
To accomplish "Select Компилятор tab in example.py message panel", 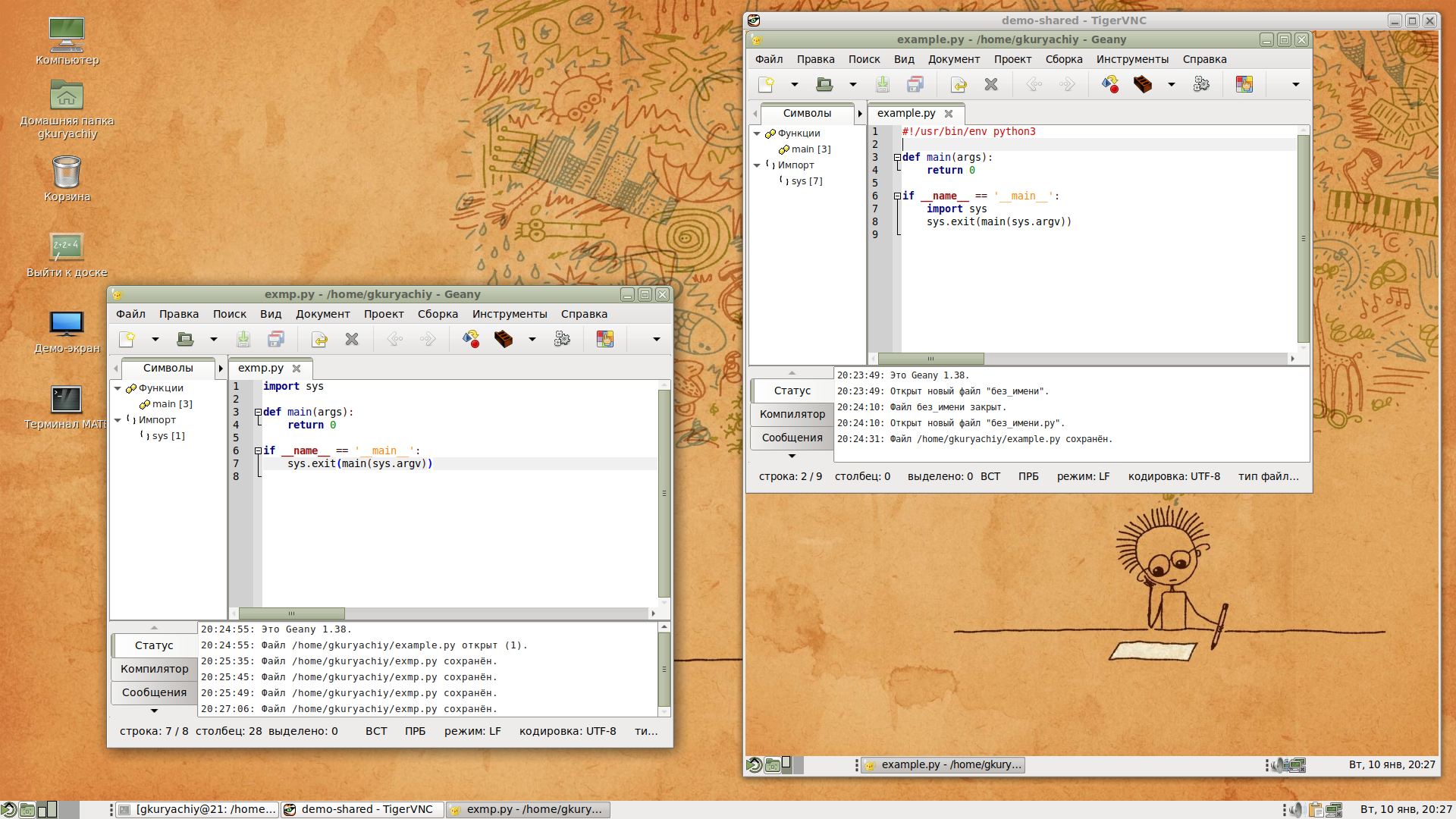I will point(792,414).
